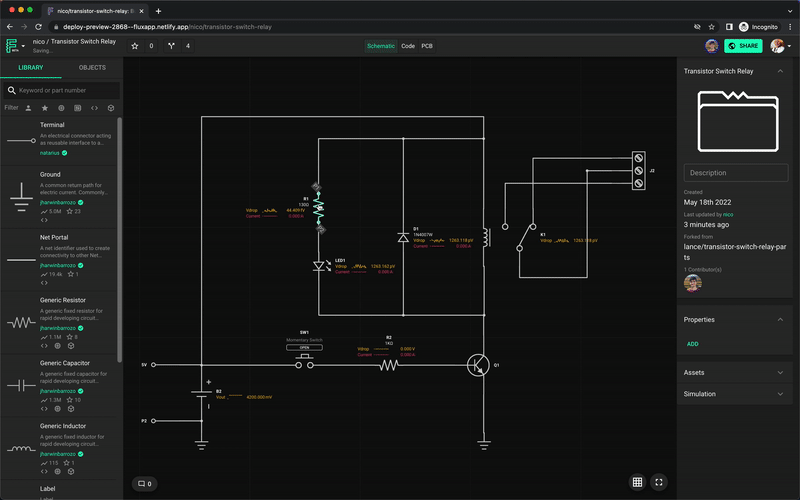The width and height of the screenshot is (800, 500).
Task: Reload the page in the browser
Action: click(38, 27)
